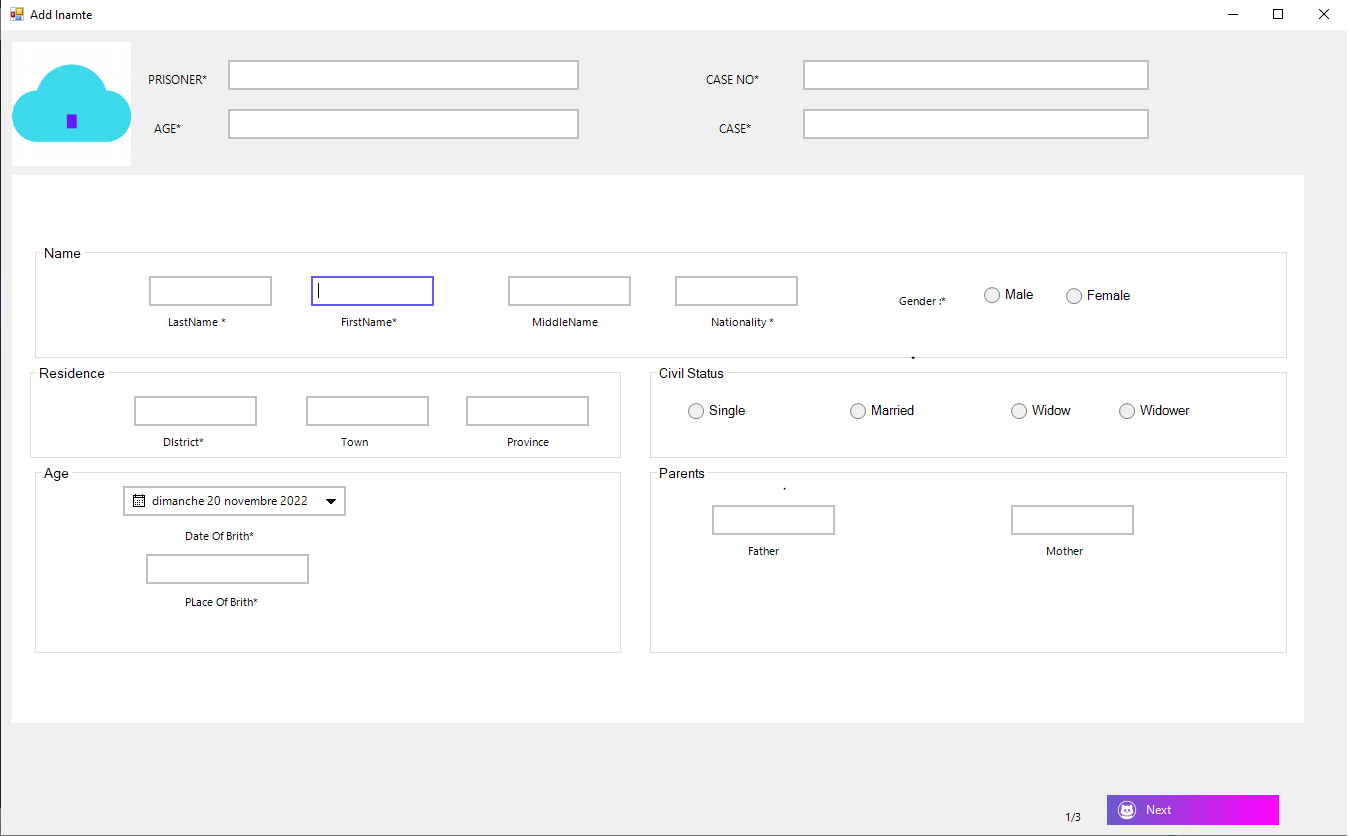Choose Married civil status

click(858, 410)
